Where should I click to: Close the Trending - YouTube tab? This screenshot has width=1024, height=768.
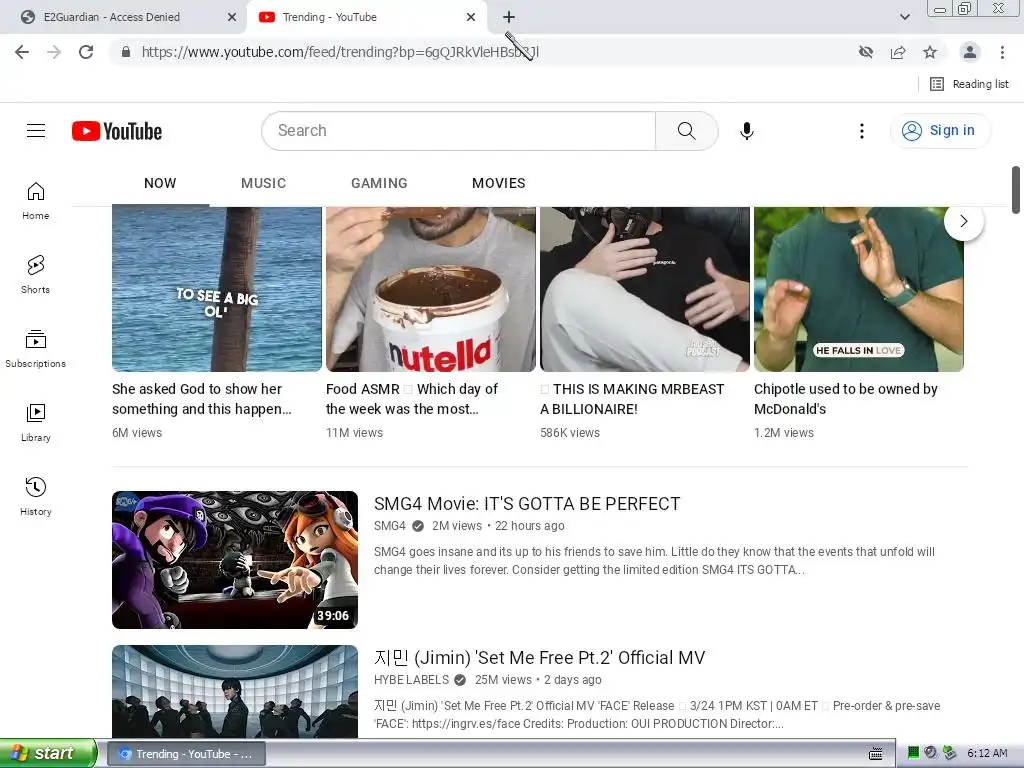pos(471,17)
